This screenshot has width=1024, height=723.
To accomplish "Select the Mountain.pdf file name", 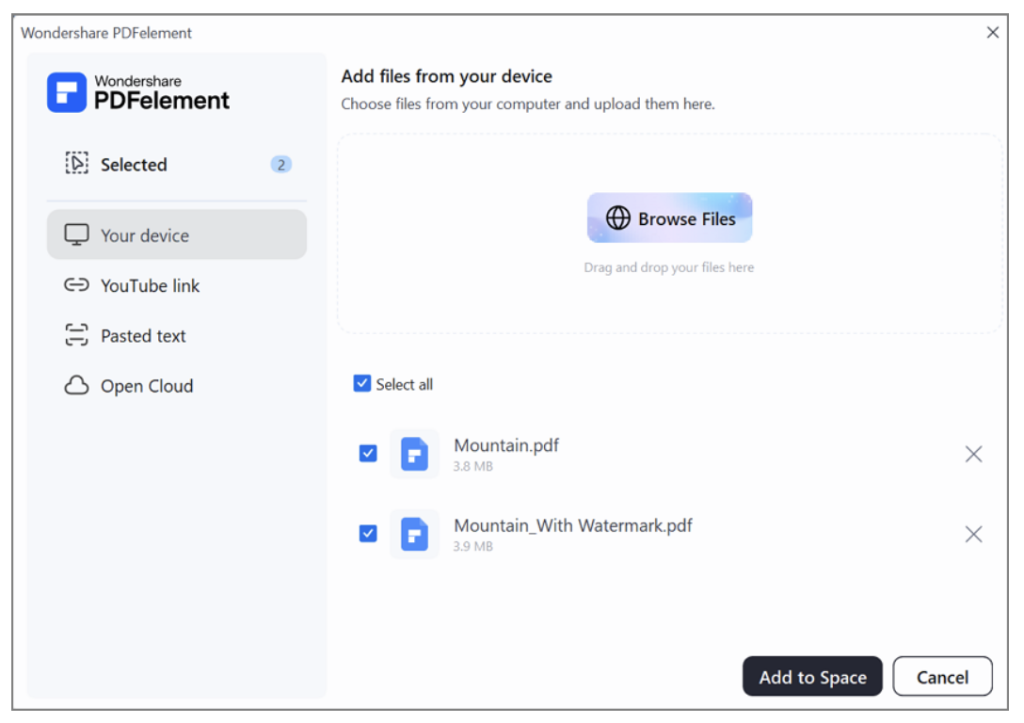I will [x=506, y=445].
